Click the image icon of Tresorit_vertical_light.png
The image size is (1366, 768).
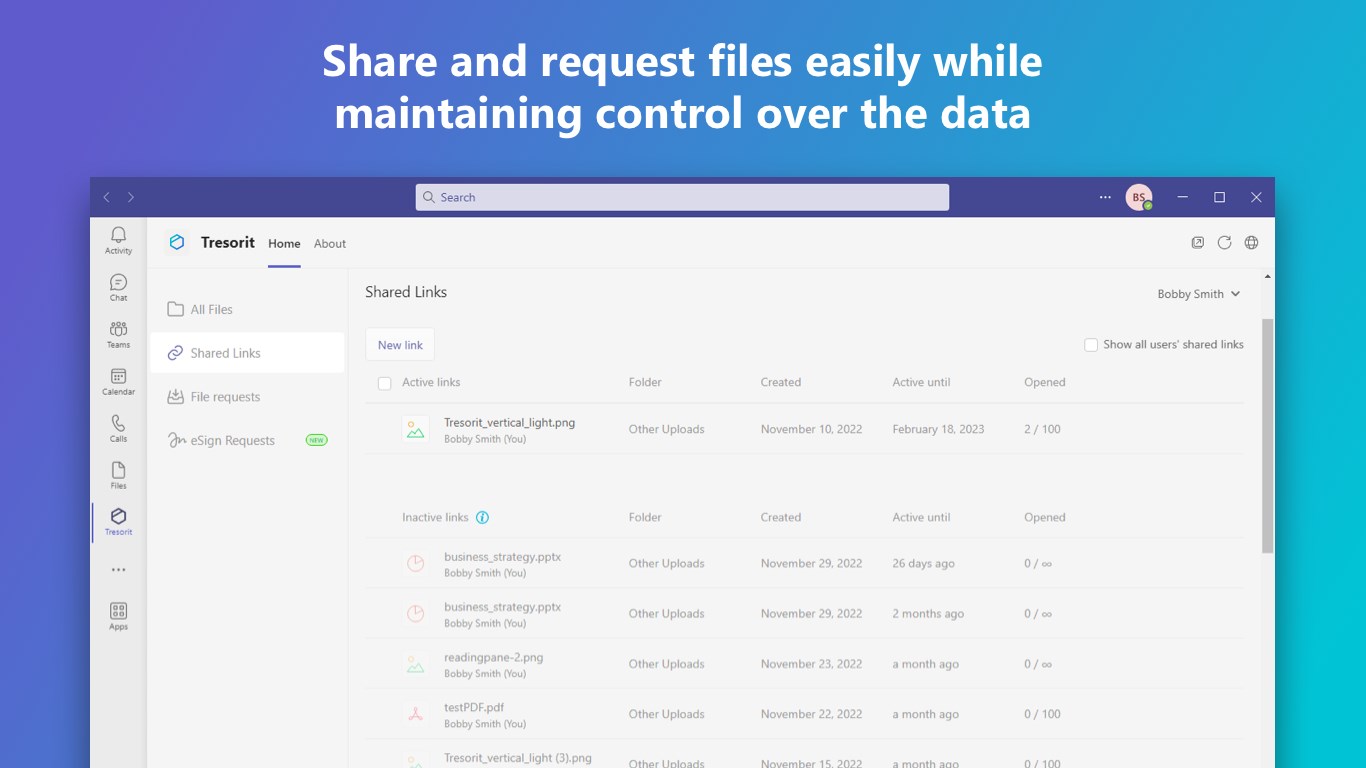pyautogui.click(x=415, y=429)
